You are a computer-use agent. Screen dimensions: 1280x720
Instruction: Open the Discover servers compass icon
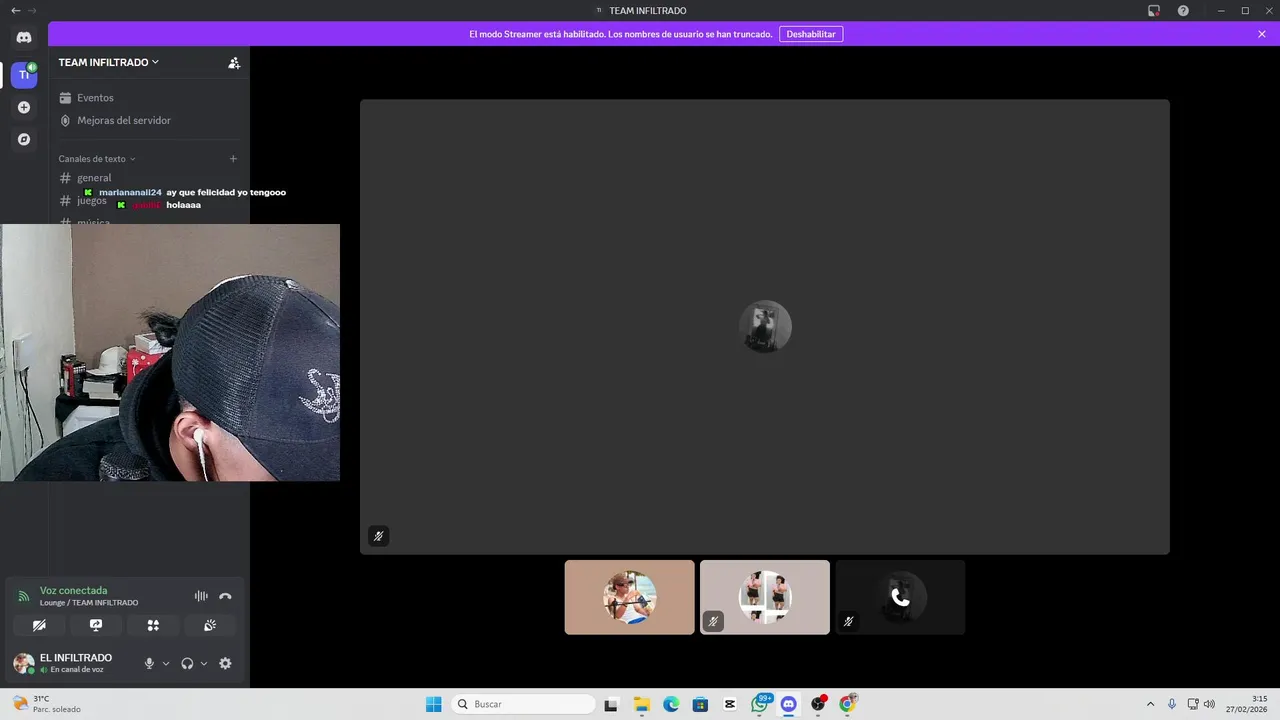tap(24, 139)
